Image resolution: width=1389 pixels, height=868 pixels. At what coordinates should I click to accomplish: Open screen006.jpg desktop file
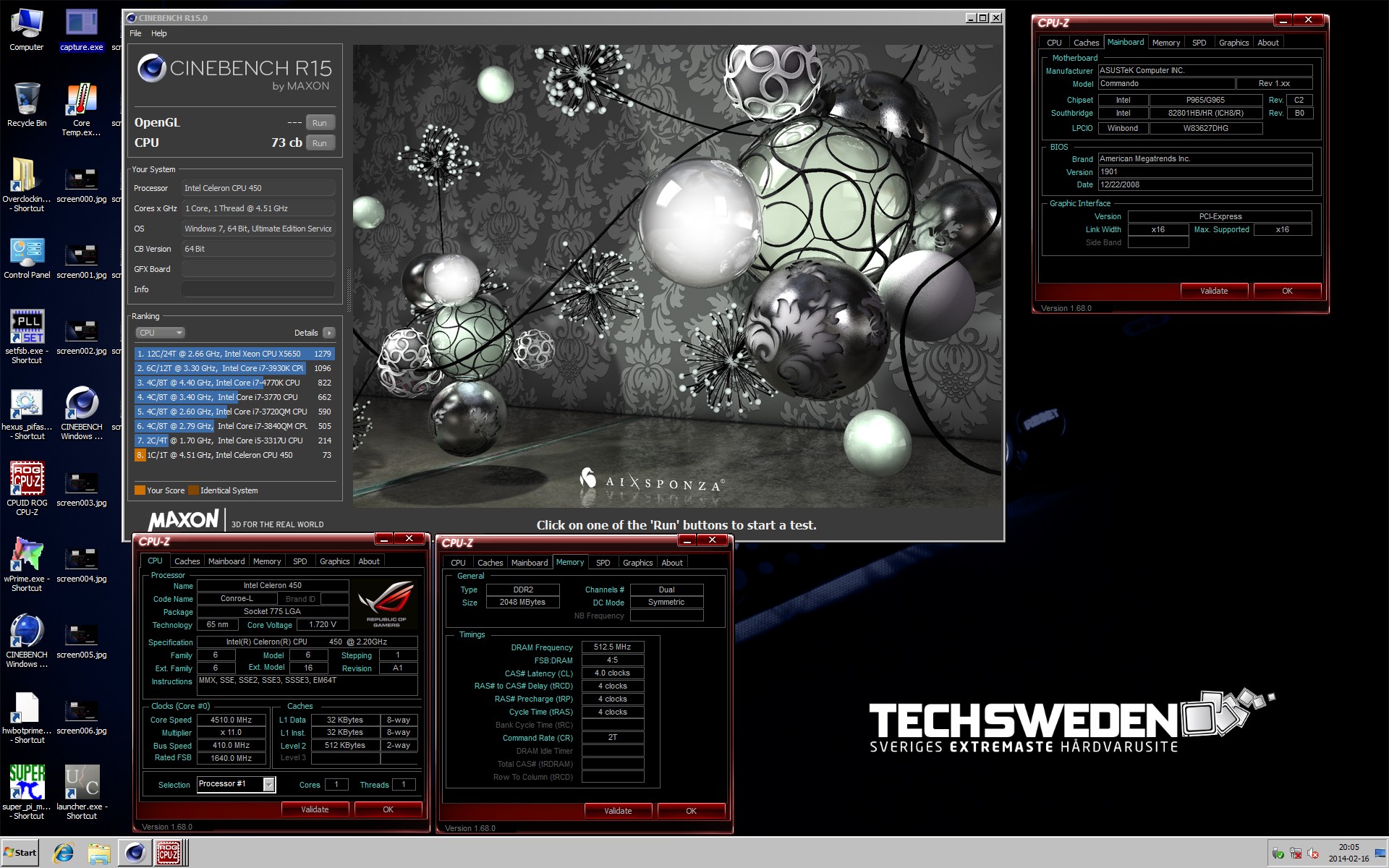(x=82, y=716)
